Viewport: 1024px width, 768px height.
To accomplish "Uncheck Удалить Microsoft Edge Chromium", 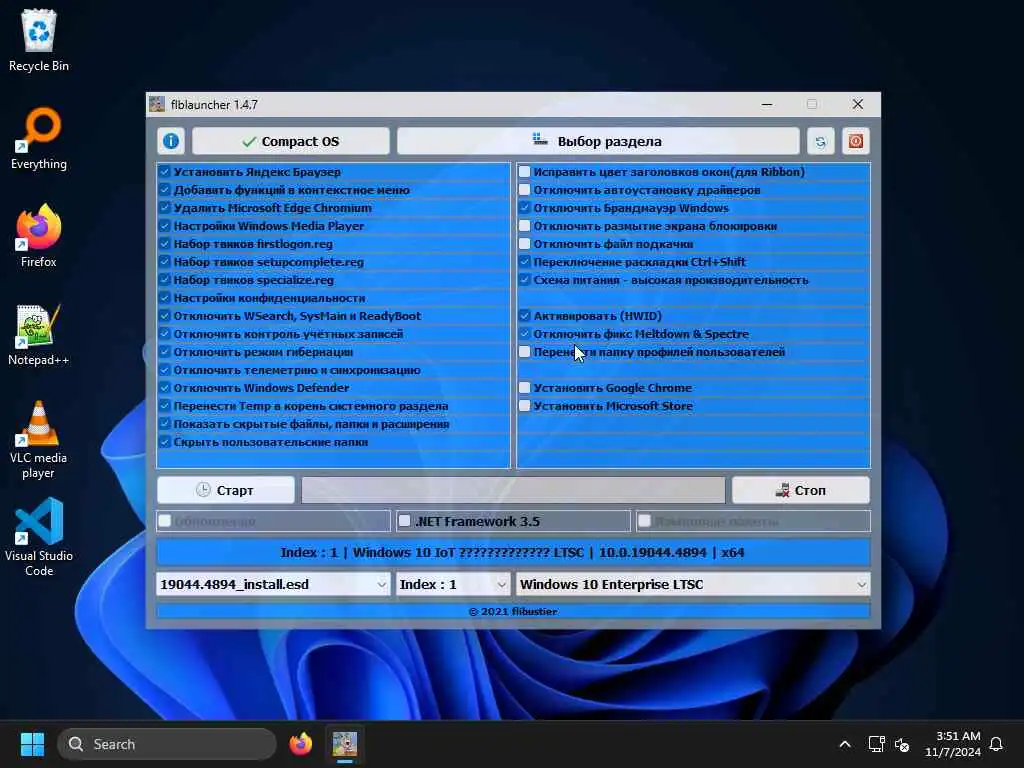I will pyautogui.click(x=165, y=208).
